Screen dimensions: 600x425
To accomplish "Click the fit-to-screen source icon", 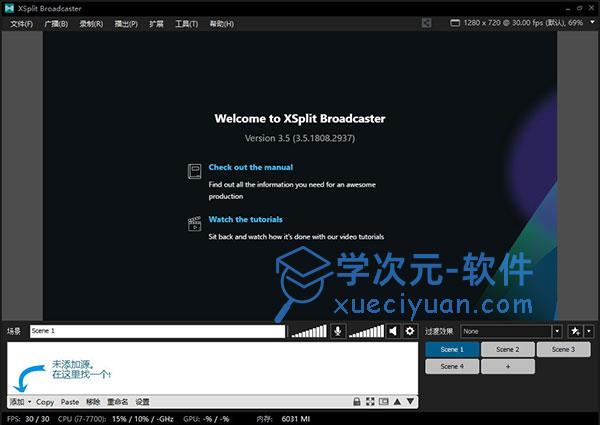I will (x=370, y=401).
